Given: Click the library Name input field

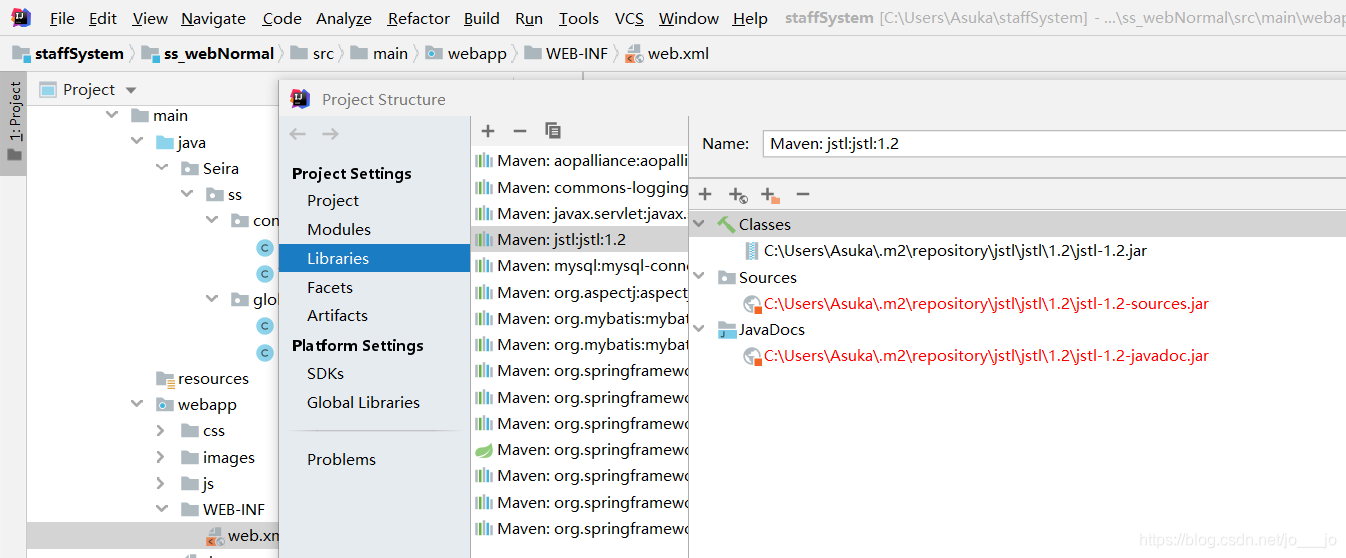Looking at the screenshot, I should click(x=1053, y=143).
